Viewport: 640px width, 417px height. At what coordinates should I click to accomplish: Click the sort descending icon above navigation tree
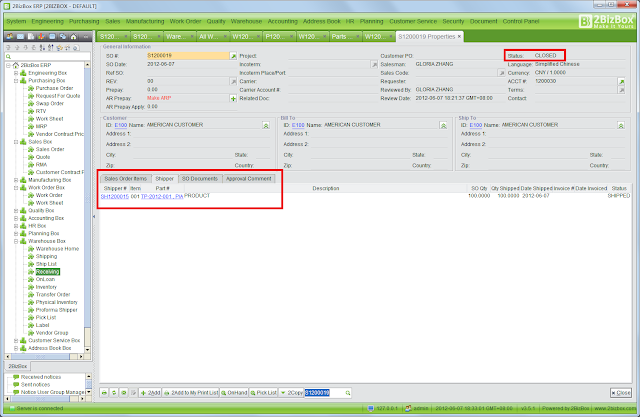(51, 48)
